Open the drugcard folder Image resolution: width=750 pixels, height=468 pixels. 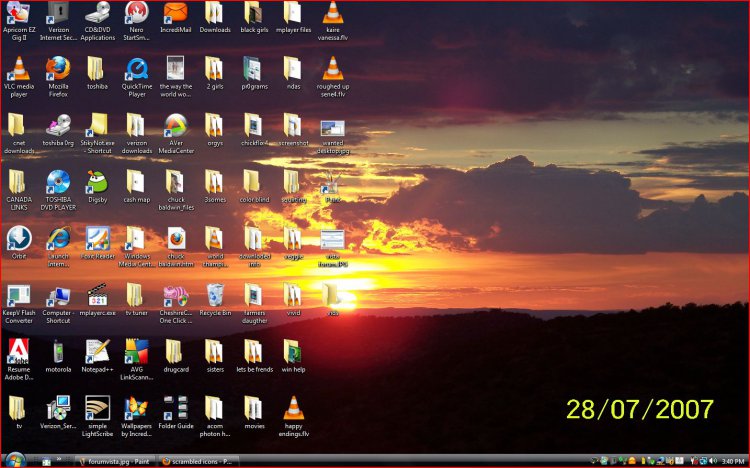[176, 357]
